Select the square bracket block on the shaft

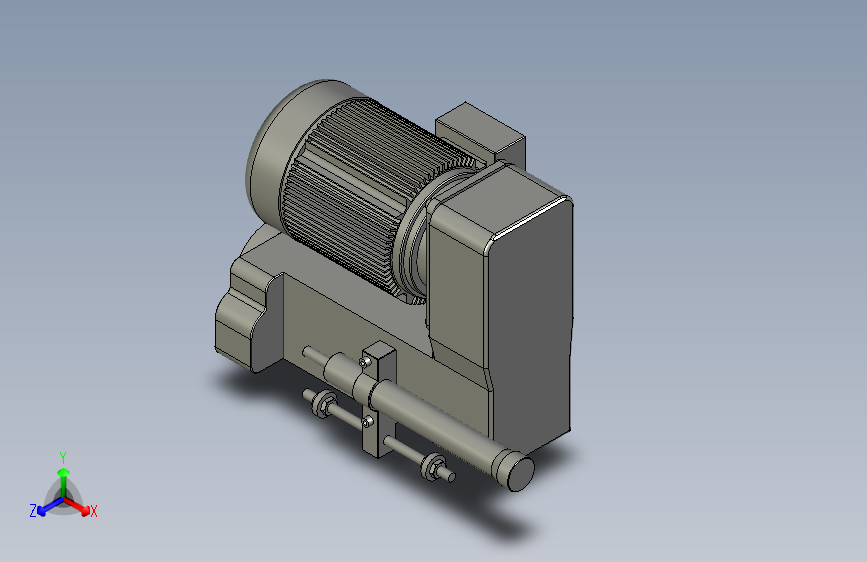click(x=379, y=399)
